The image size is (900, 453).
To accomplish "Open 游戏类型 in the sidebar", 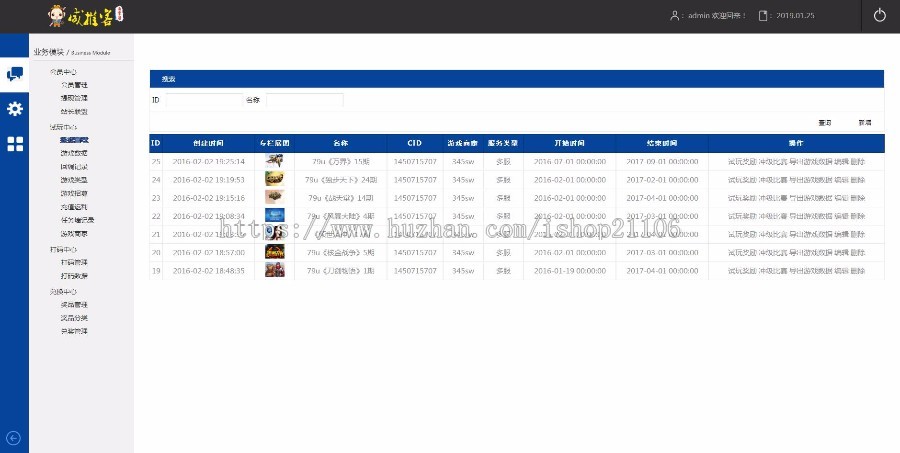I will 74,180.
